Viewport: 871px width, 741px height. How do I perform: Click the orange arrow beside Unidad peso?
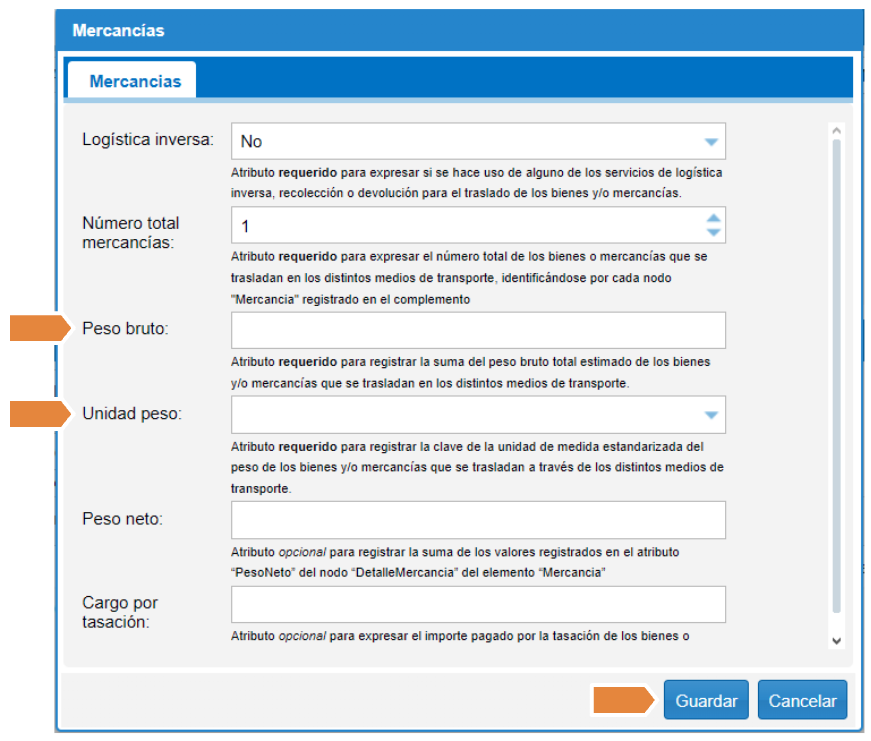[x=40, y=413]
